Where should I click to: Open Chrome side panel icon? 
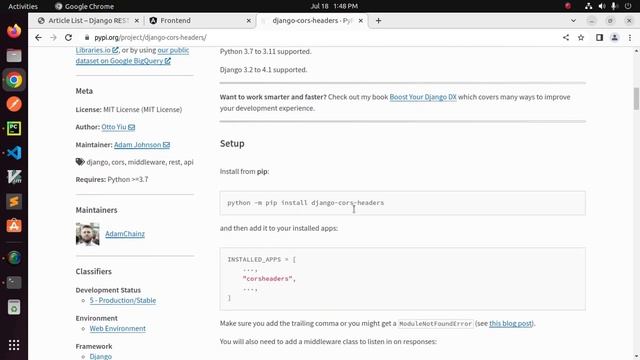click(599, 38)
